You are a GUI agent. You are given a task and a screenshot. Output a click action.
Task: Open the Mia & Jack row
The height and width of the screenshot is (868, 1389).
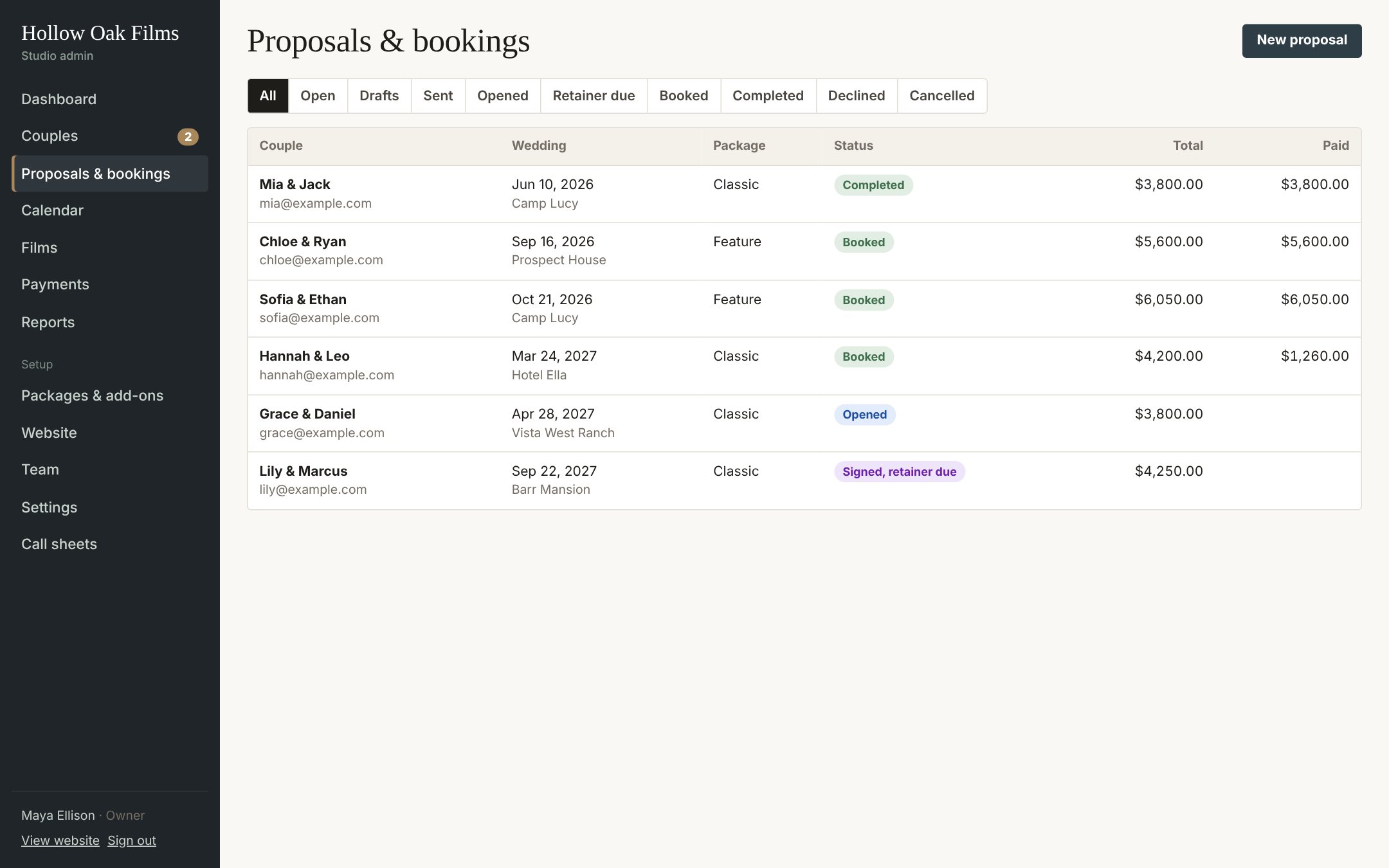click(x=804, y=194)
